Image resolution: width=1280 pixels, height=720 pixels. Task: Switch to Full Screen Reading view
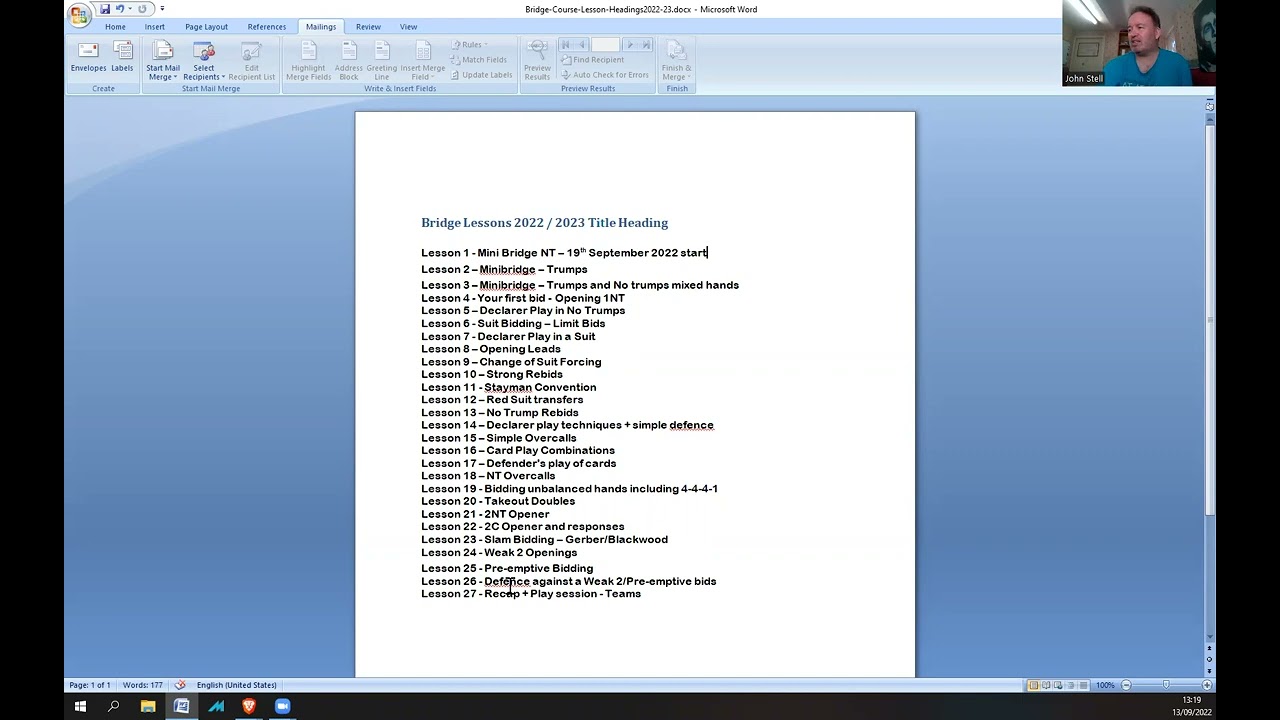pyautogui.click(x=1046, y=685)
